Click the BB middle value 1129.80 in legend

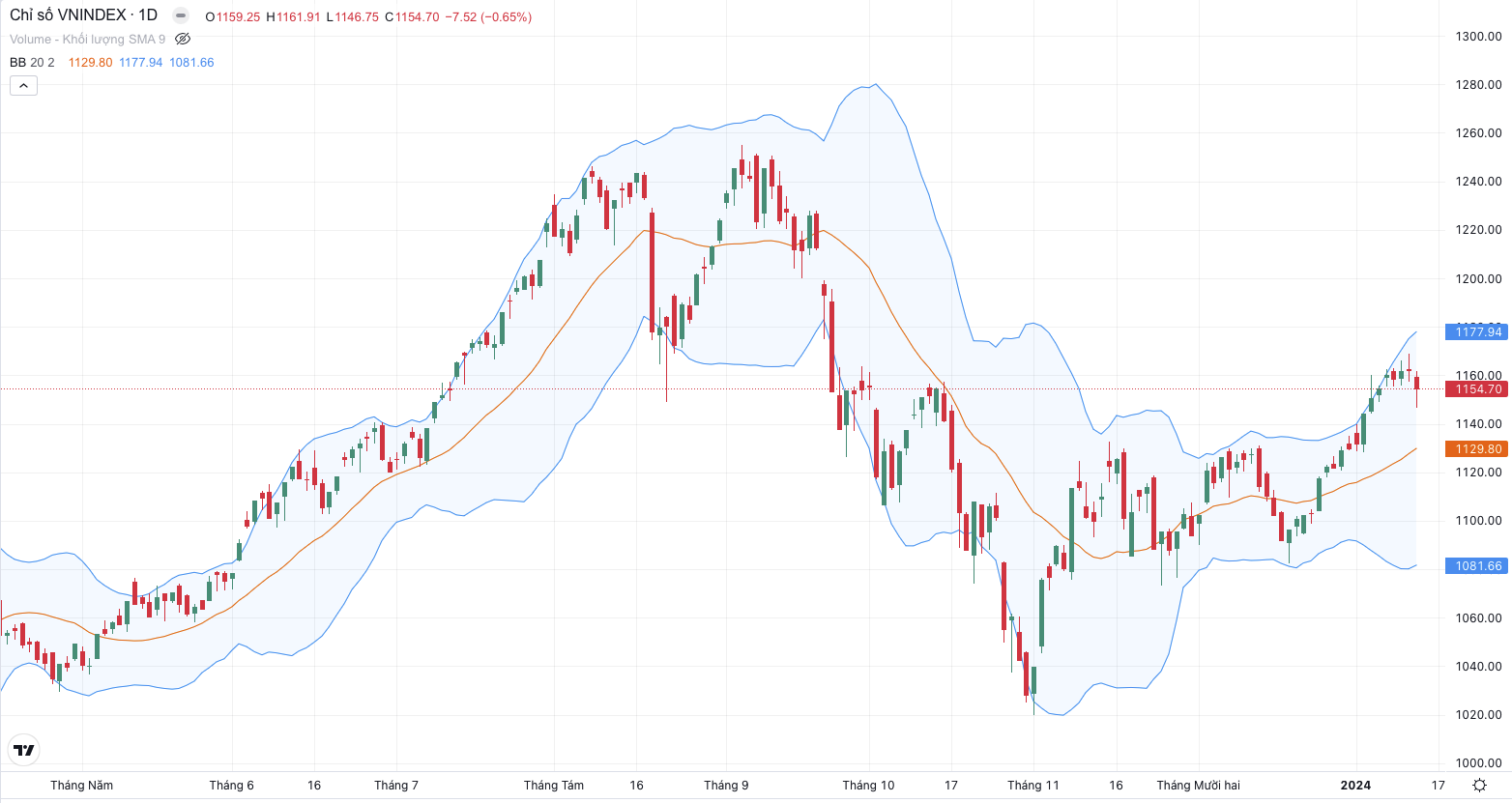91,63
